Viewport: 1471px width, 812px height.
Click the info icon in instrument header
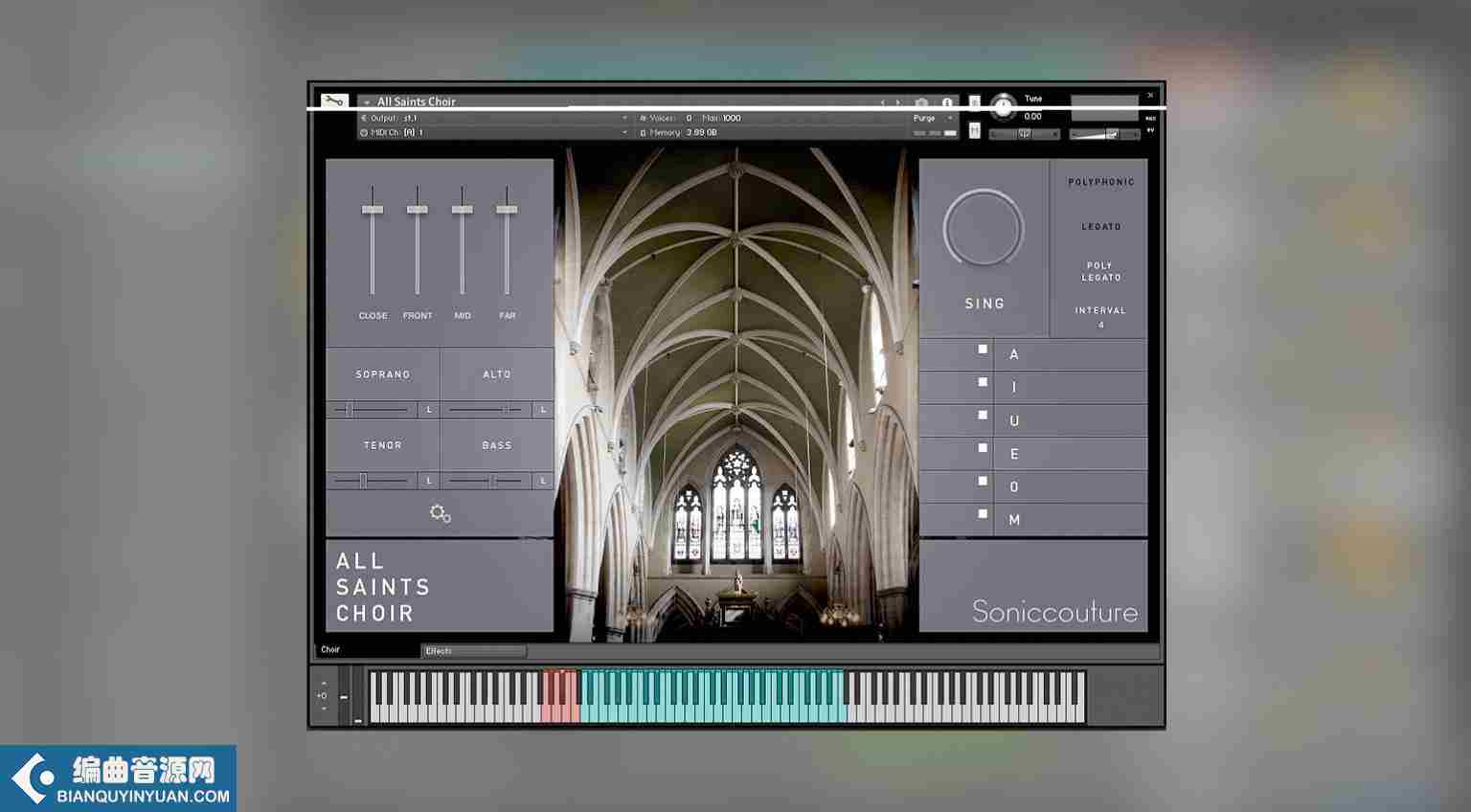[947, 102]
